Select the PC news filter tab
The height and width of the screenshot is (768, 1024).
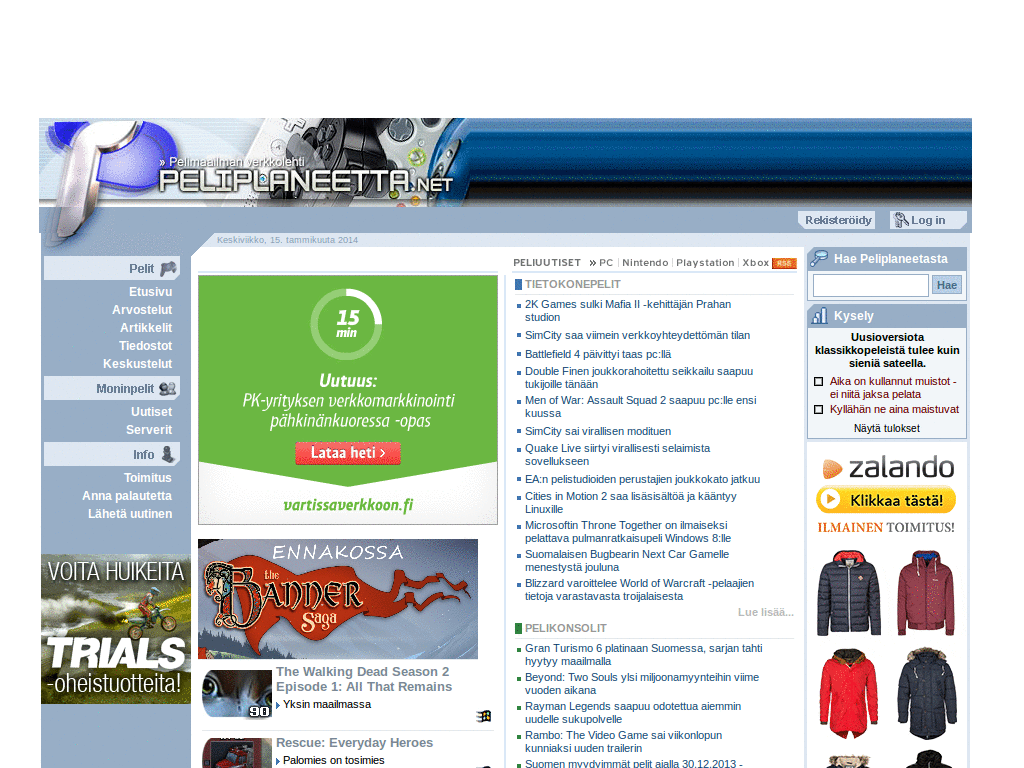(x=606, y=263)
